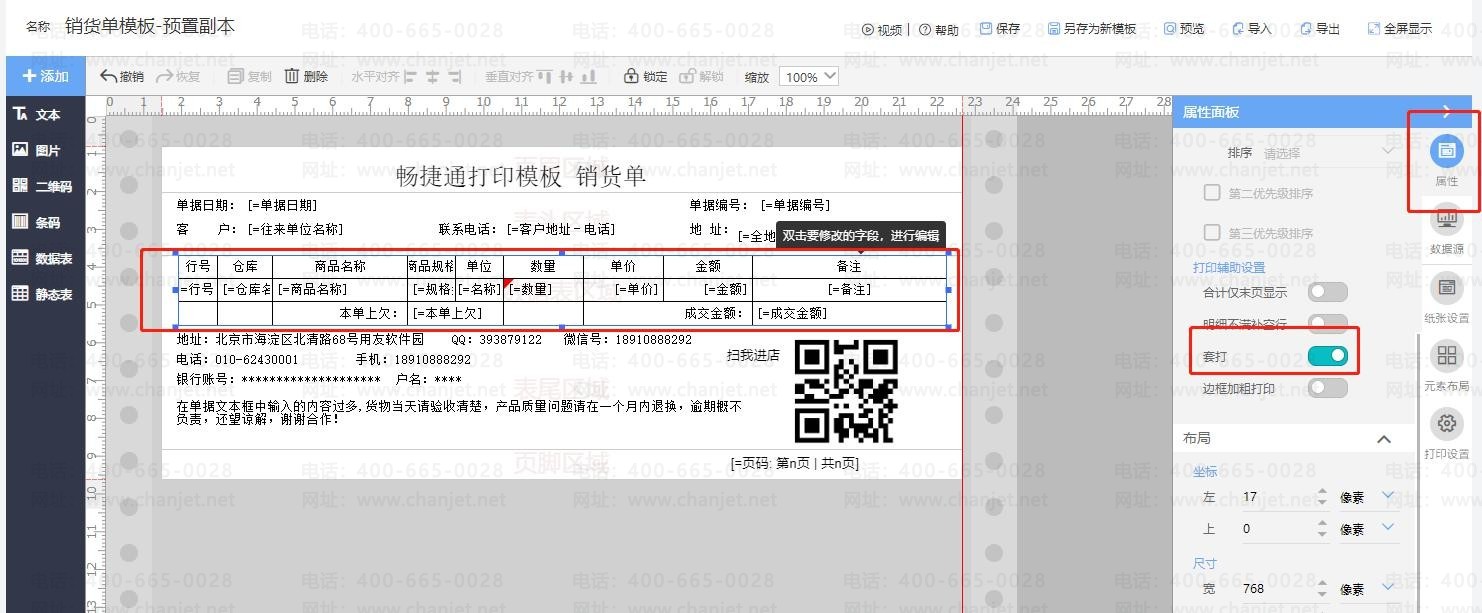The image size is (1482, 613).
Task: Click the 锁定 lock icon
Action: click(x=631, y=76)
